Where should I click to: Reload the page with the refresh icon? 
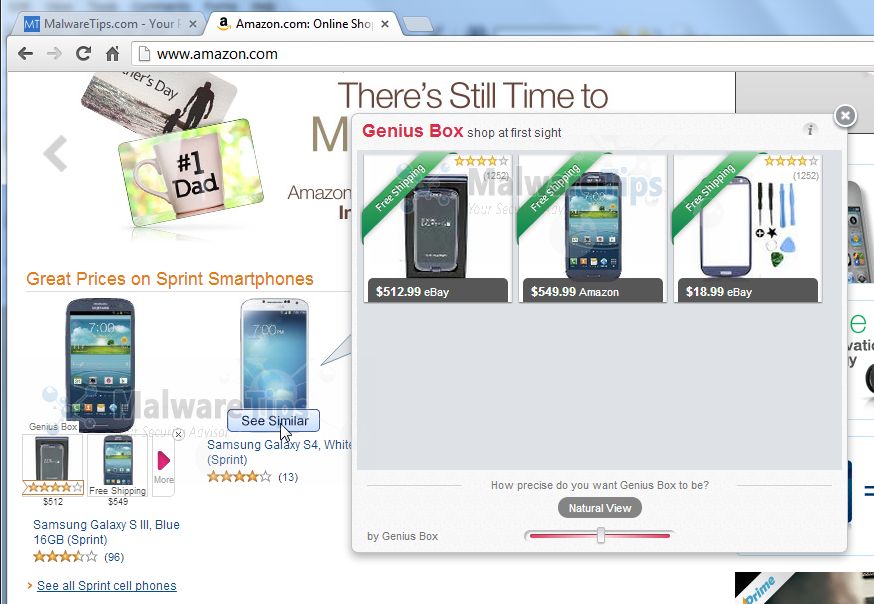84,53
